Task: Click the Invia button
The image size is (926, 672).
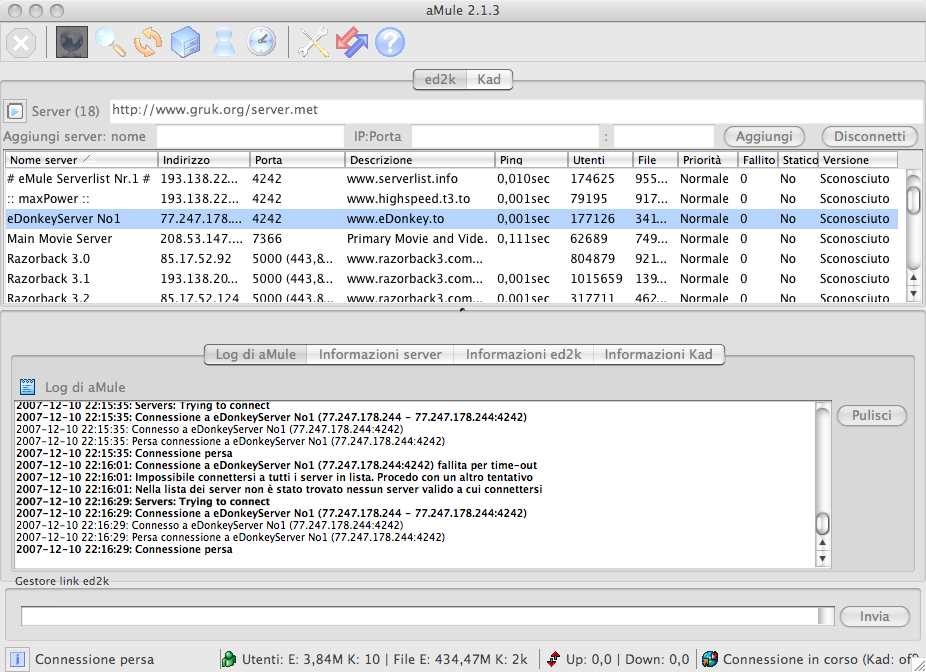Action: (874, 616)
